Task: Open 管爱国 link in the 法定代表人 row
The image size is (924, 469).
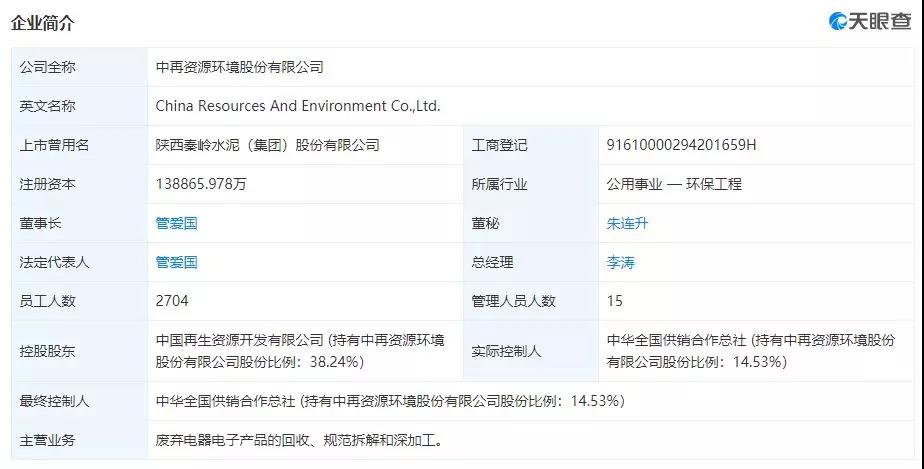Action: 176,262
